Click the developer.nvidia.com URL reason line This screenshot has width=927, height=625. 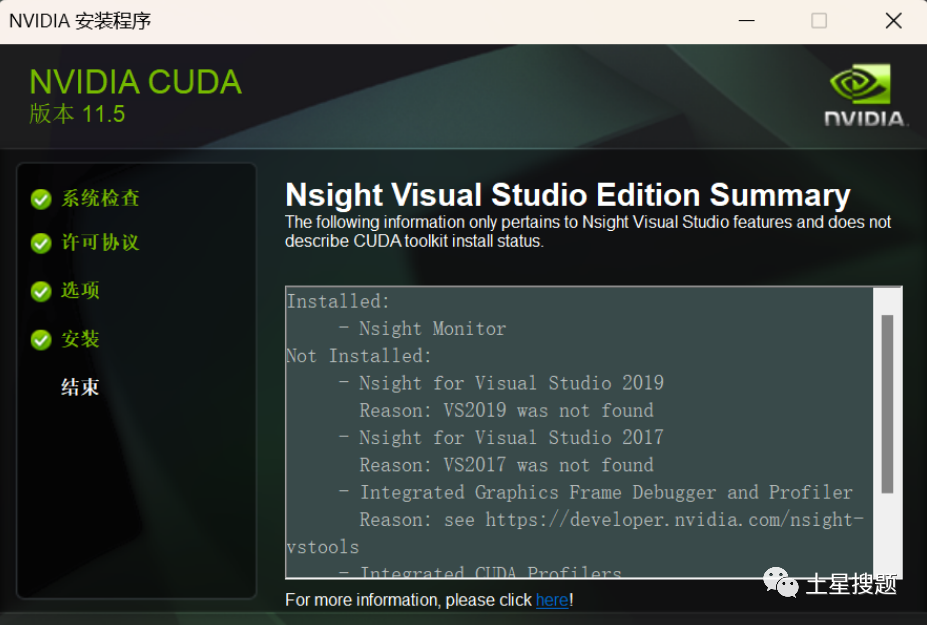611,520
